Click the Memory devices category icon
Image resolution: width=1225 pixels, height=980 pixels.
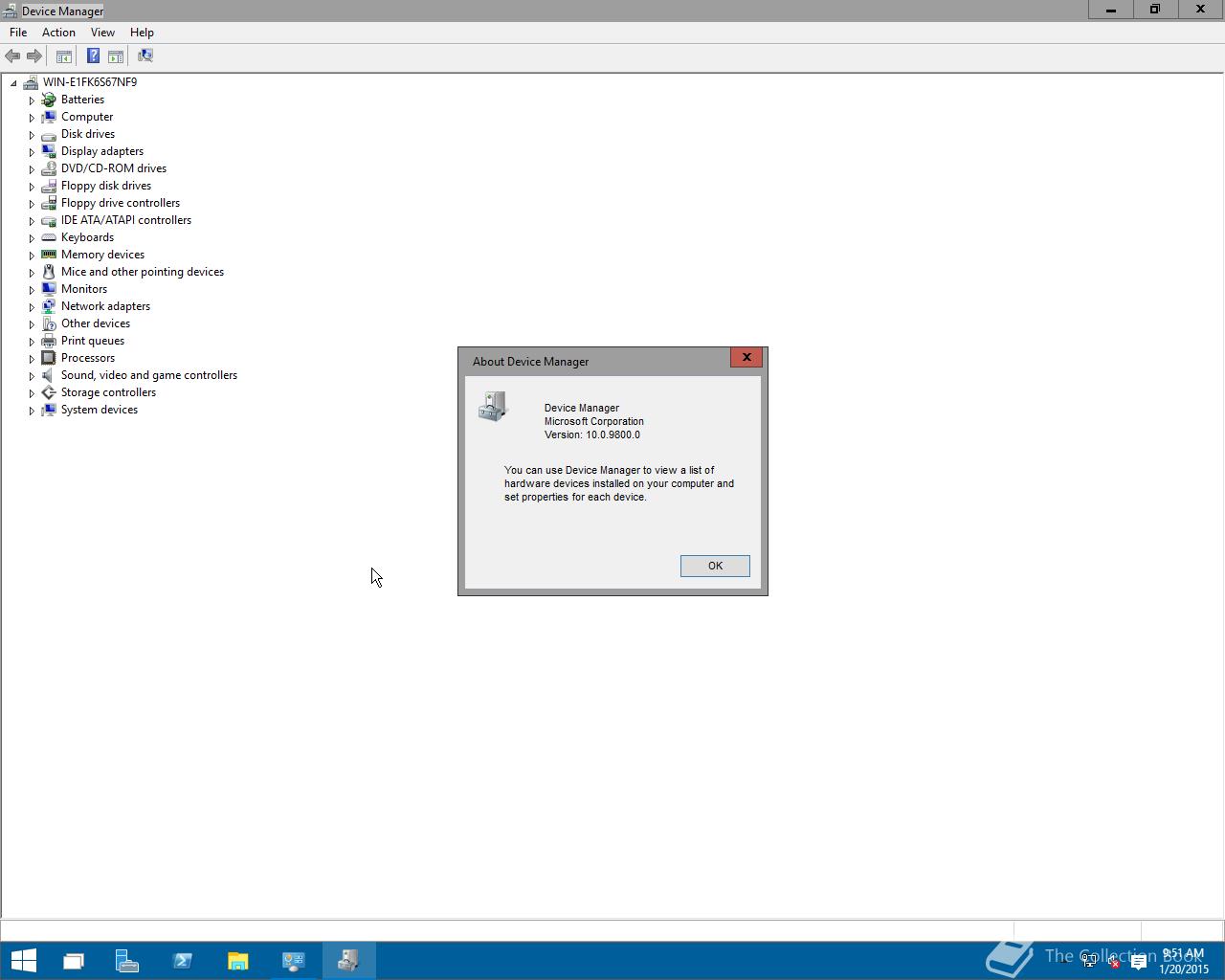pos(49,255)
